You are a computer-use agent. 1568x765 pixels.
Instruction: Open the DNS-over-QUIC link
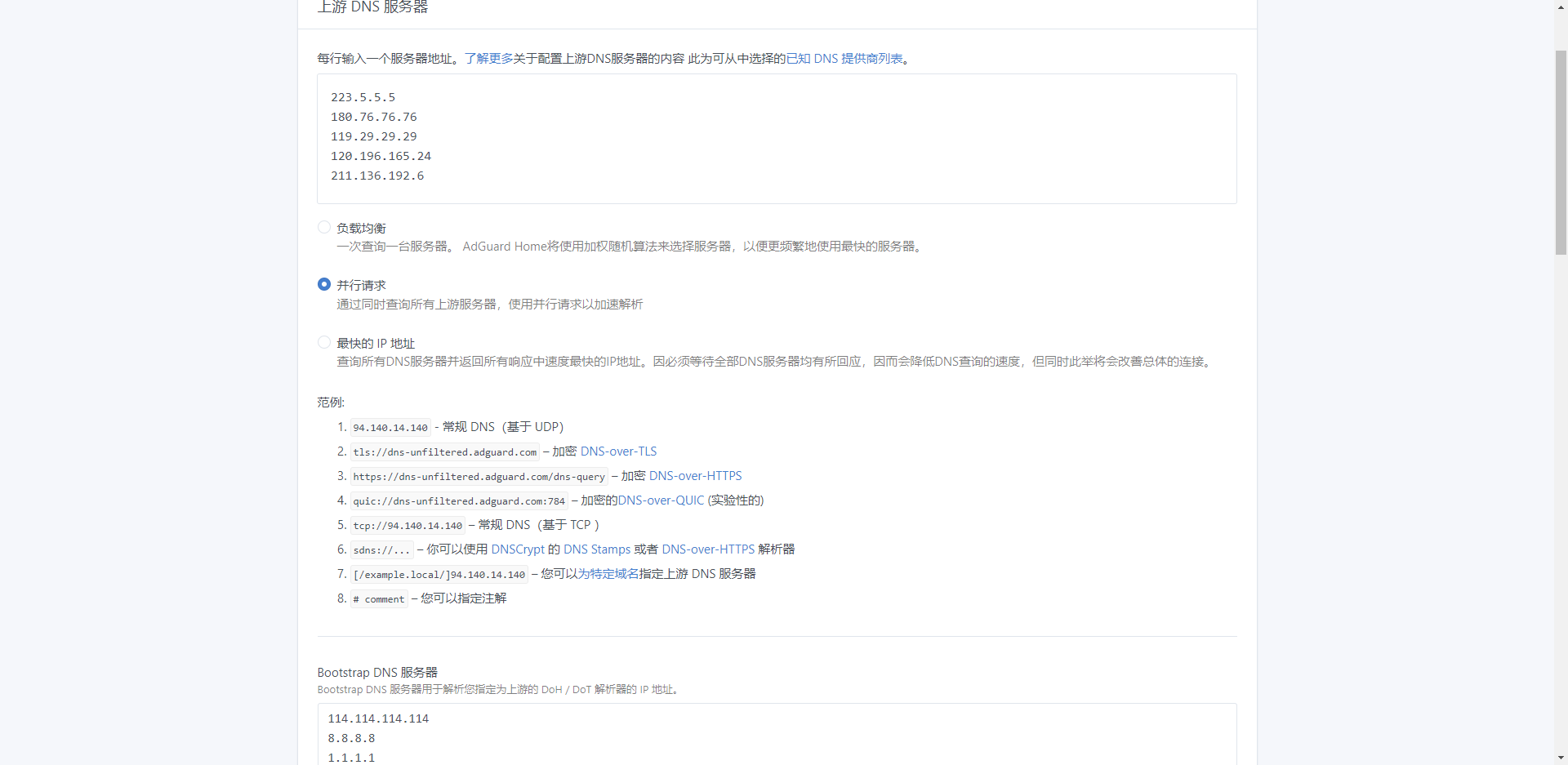(661, 500)
